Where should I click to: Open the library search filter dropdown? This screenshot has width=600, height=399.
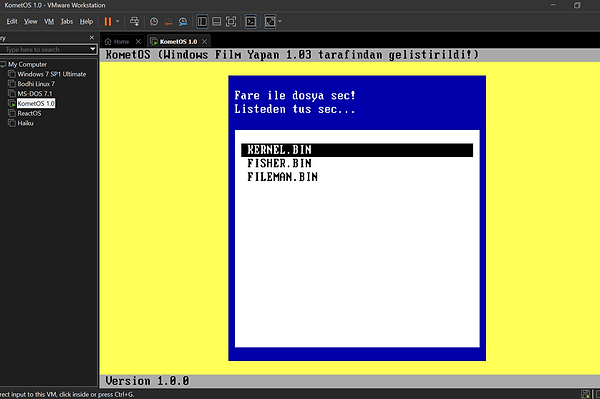[92, 49]
